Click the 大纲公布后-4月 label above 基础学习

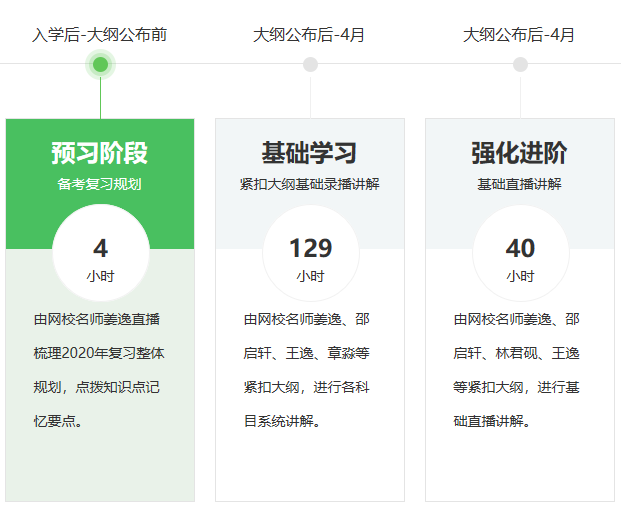[x=310, y=35]
